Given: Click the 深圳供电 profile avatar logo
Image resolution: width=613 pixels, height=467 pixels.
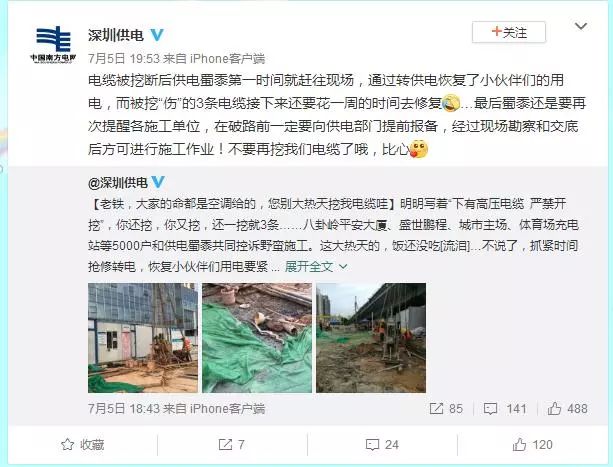Looking at the screenshot, I should pyautogui.click(x=53, y=44).
